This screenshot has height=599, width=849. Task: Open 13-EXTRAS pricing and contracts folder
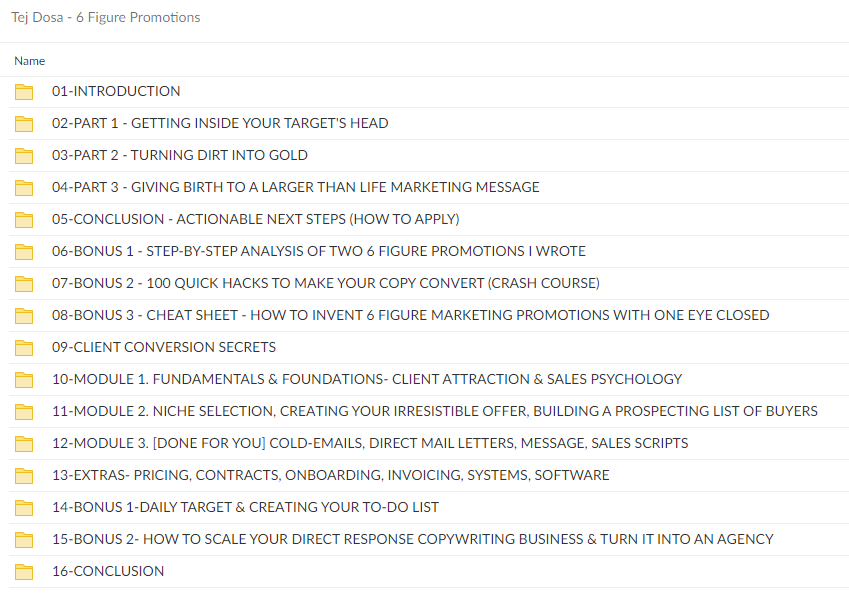tap(331, 475)
